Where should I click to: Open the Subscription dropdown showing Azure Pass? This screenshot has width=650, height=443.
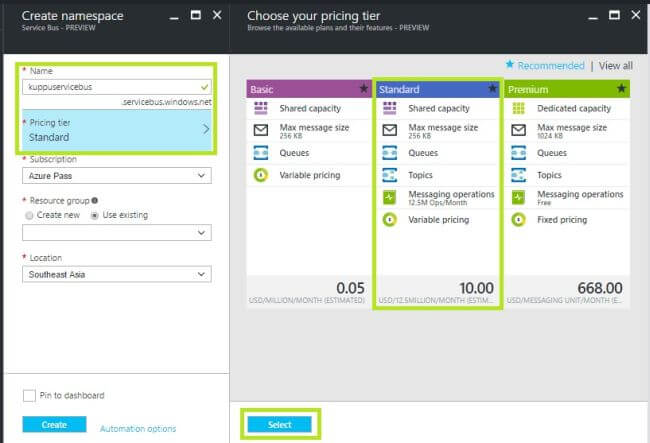(117, 176)
